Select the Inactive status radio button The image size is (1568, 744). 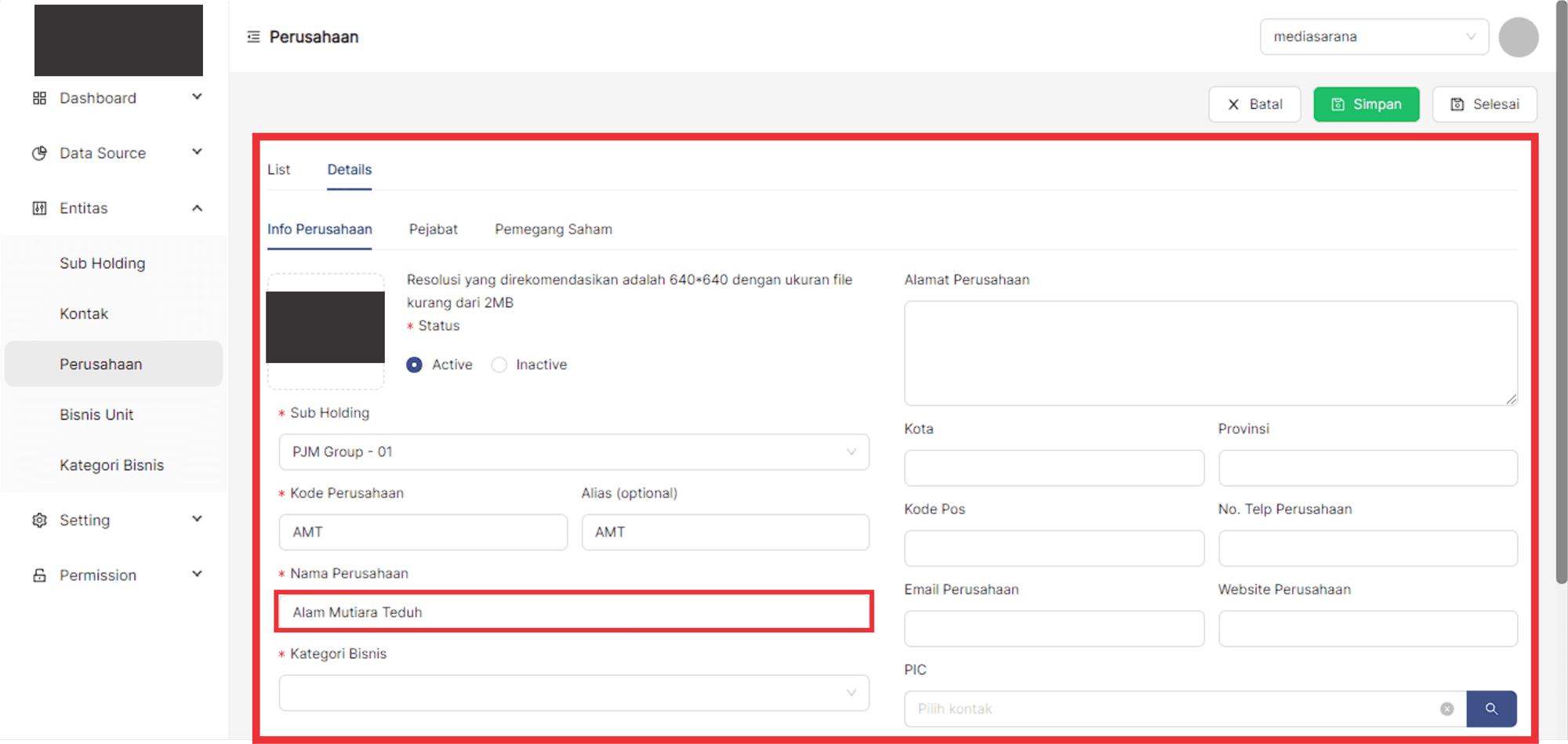click(499, 365)
